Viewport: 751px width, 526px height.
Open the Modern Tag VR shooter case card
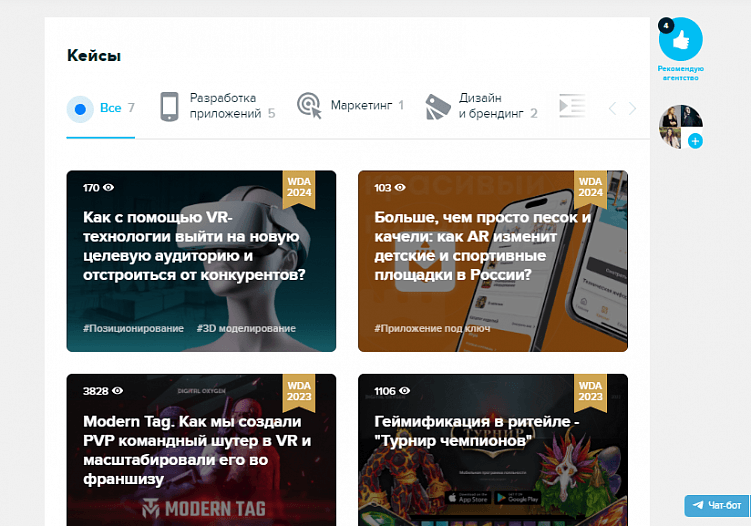[201, 450]
